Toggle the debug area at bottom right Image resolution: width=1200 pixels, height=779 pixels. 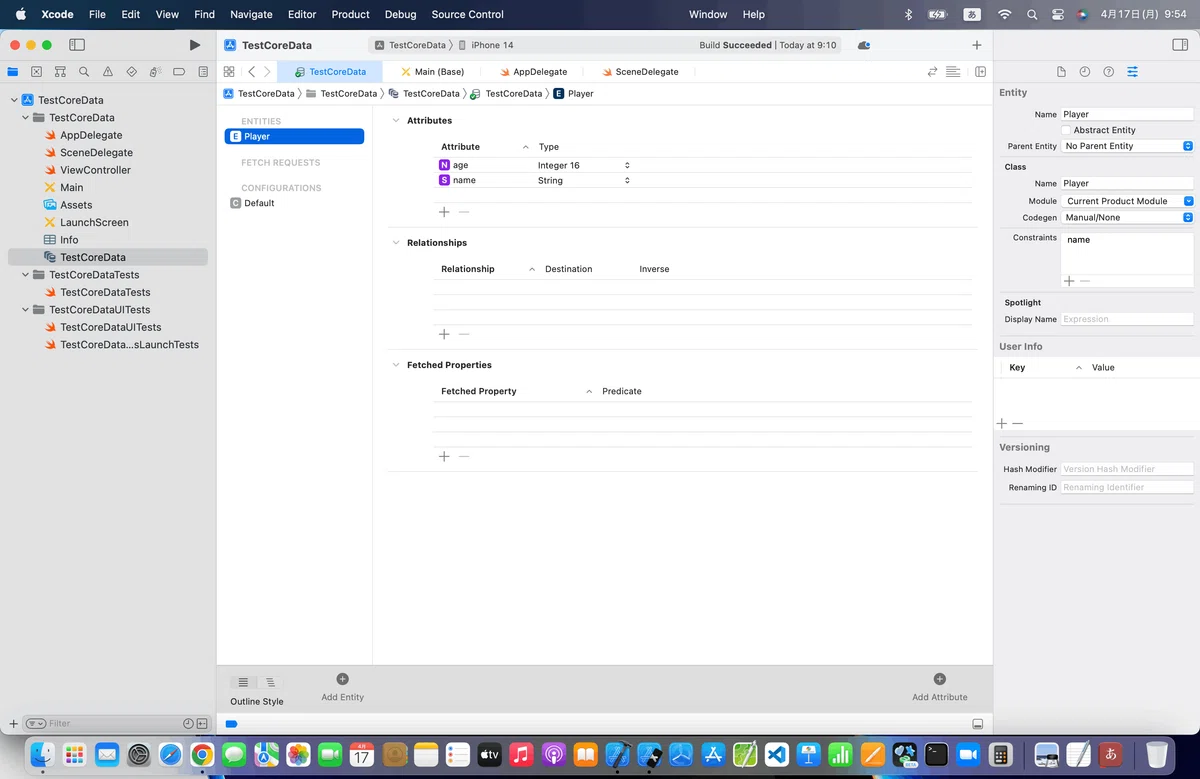pyautogui.click(x=977, y=724)
